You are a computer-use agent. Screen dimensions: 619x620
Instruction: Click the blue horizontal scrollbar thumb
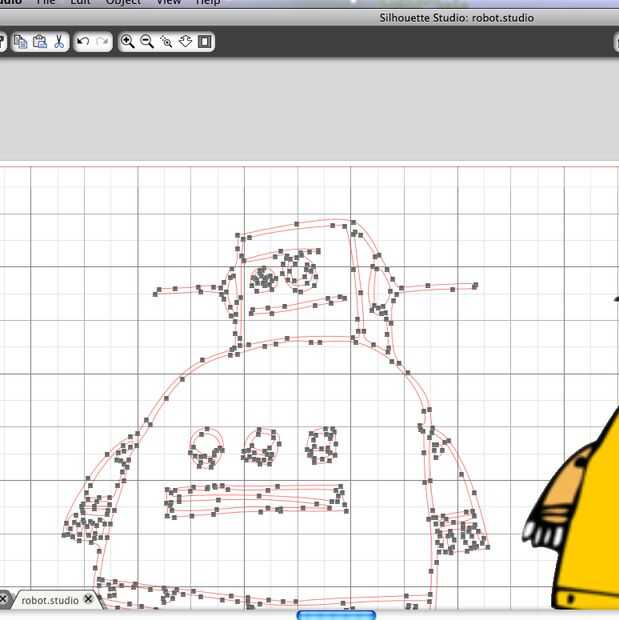coord(336,615)
